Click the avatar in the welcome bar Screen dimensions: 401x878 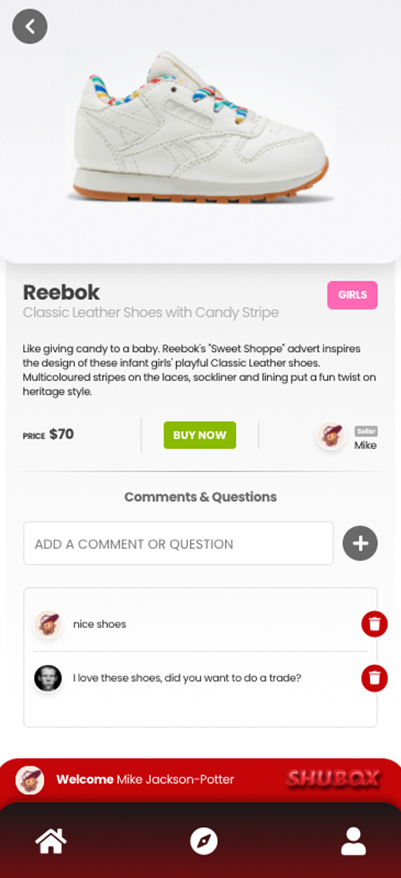click(x=30, y=780)
